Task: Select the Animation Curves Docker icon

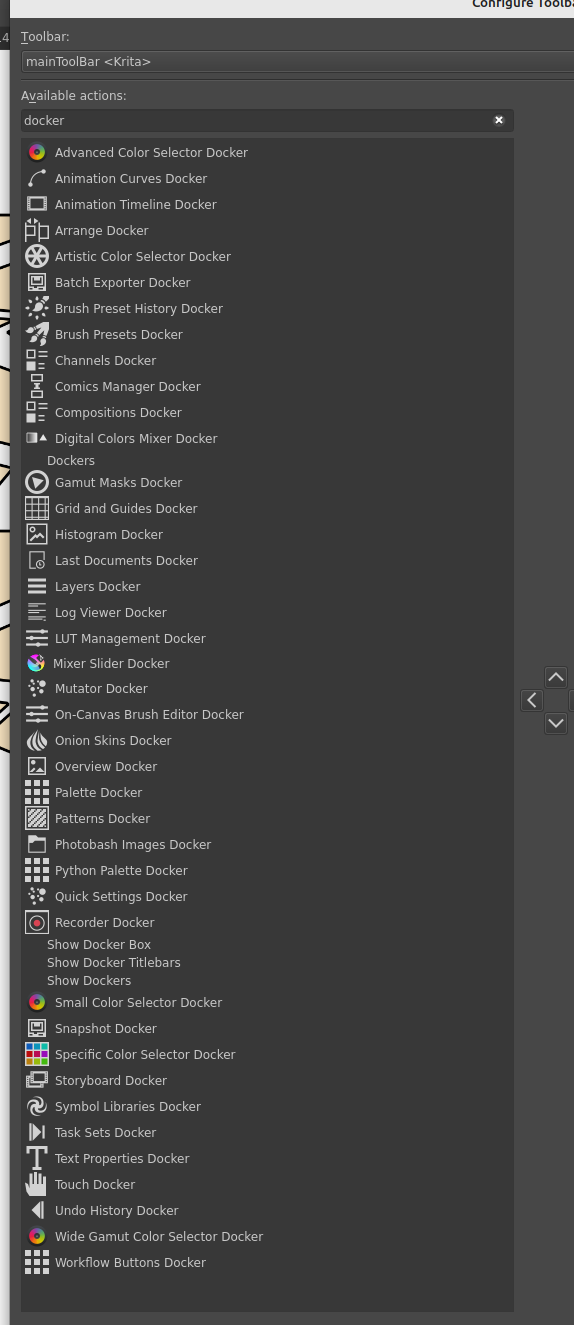Action: pyautogui.click(x=37, y=179)
